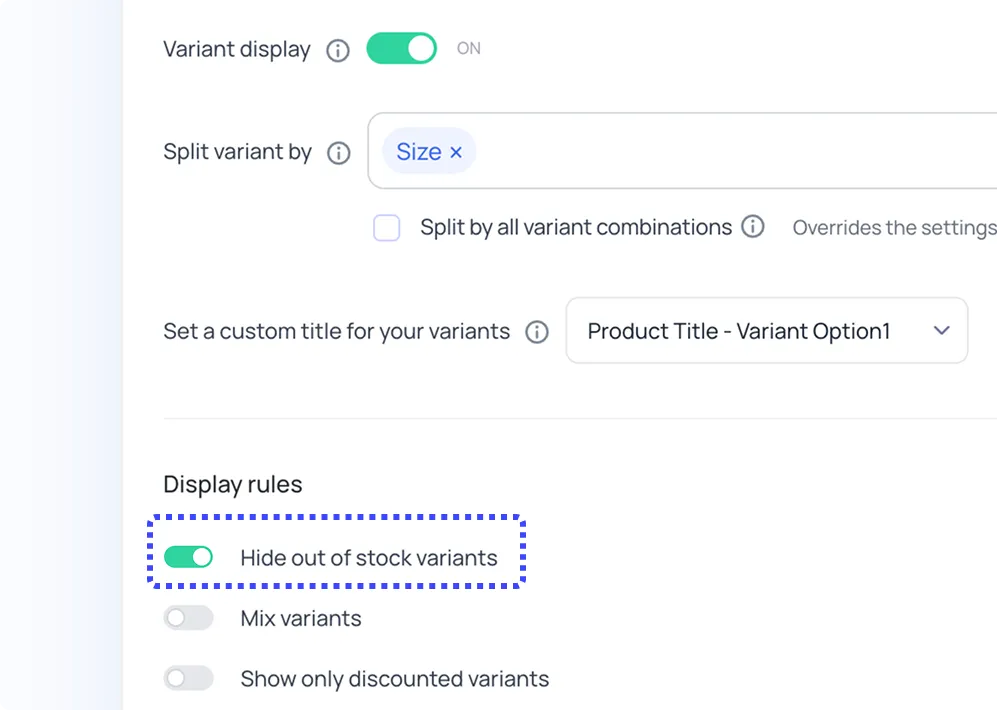
Task: Open the custom variant title info tooltip
Action: pos(537,331)
